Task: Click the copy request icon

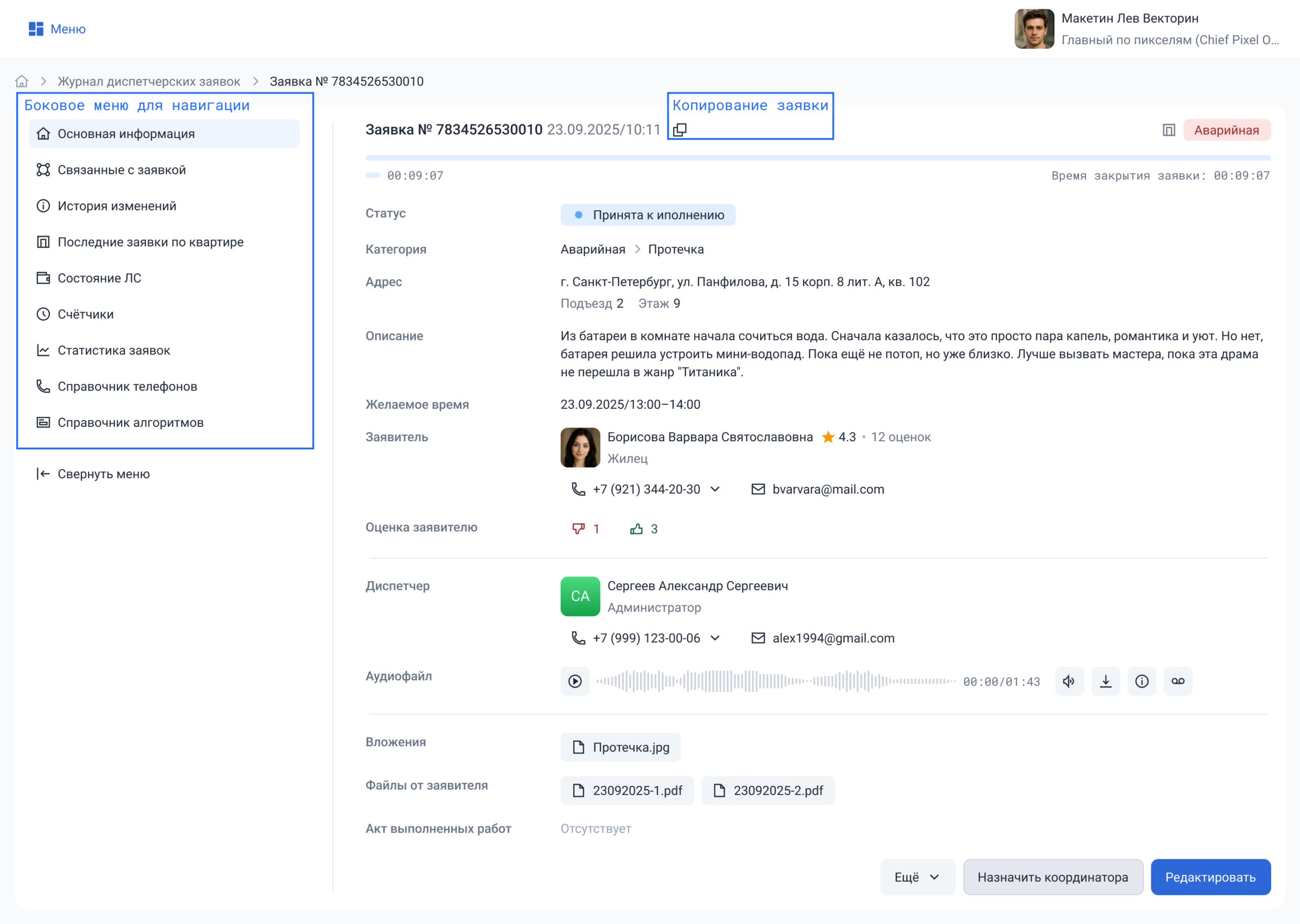Action: pyautogui.click(x=679, y=130)
